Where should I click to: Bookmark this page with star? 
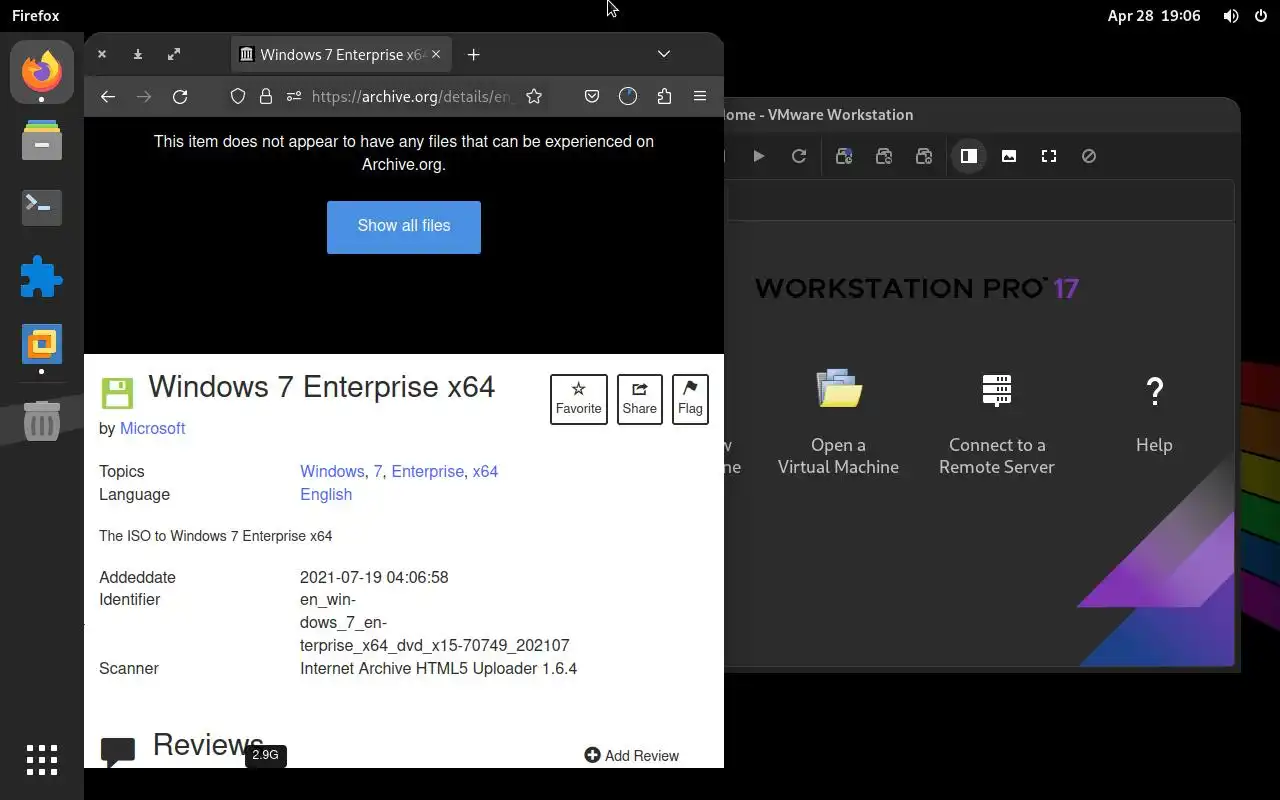(534, 96)
